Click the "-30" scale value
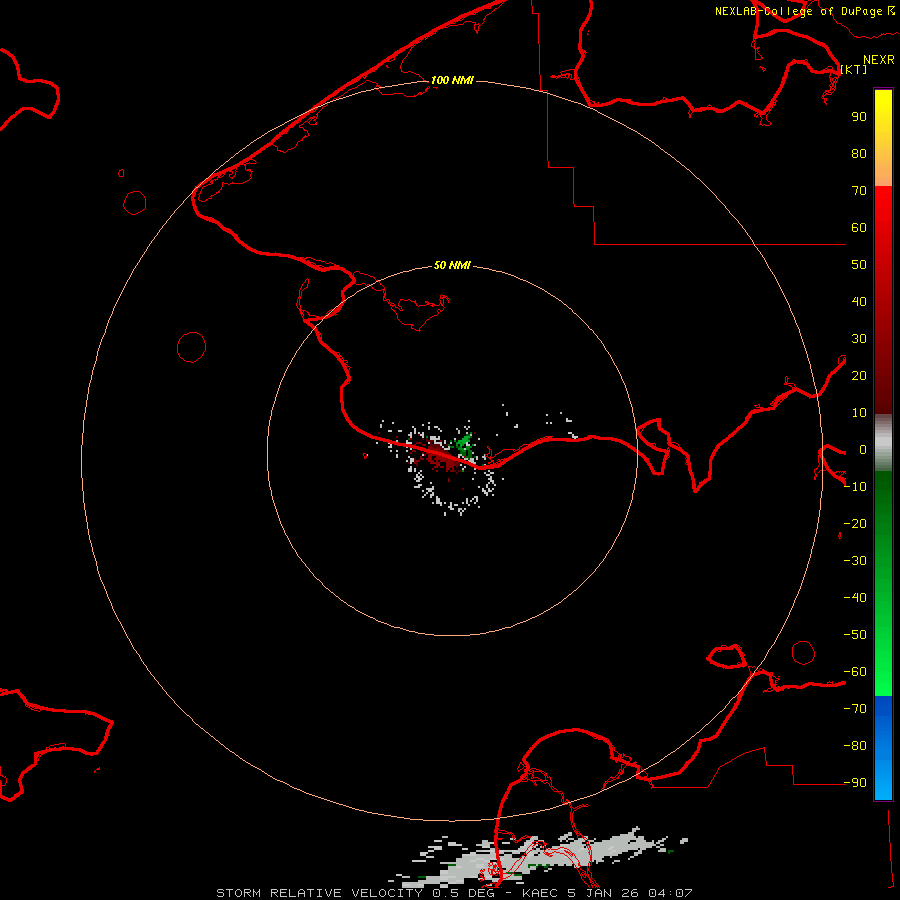 (855, 561)
